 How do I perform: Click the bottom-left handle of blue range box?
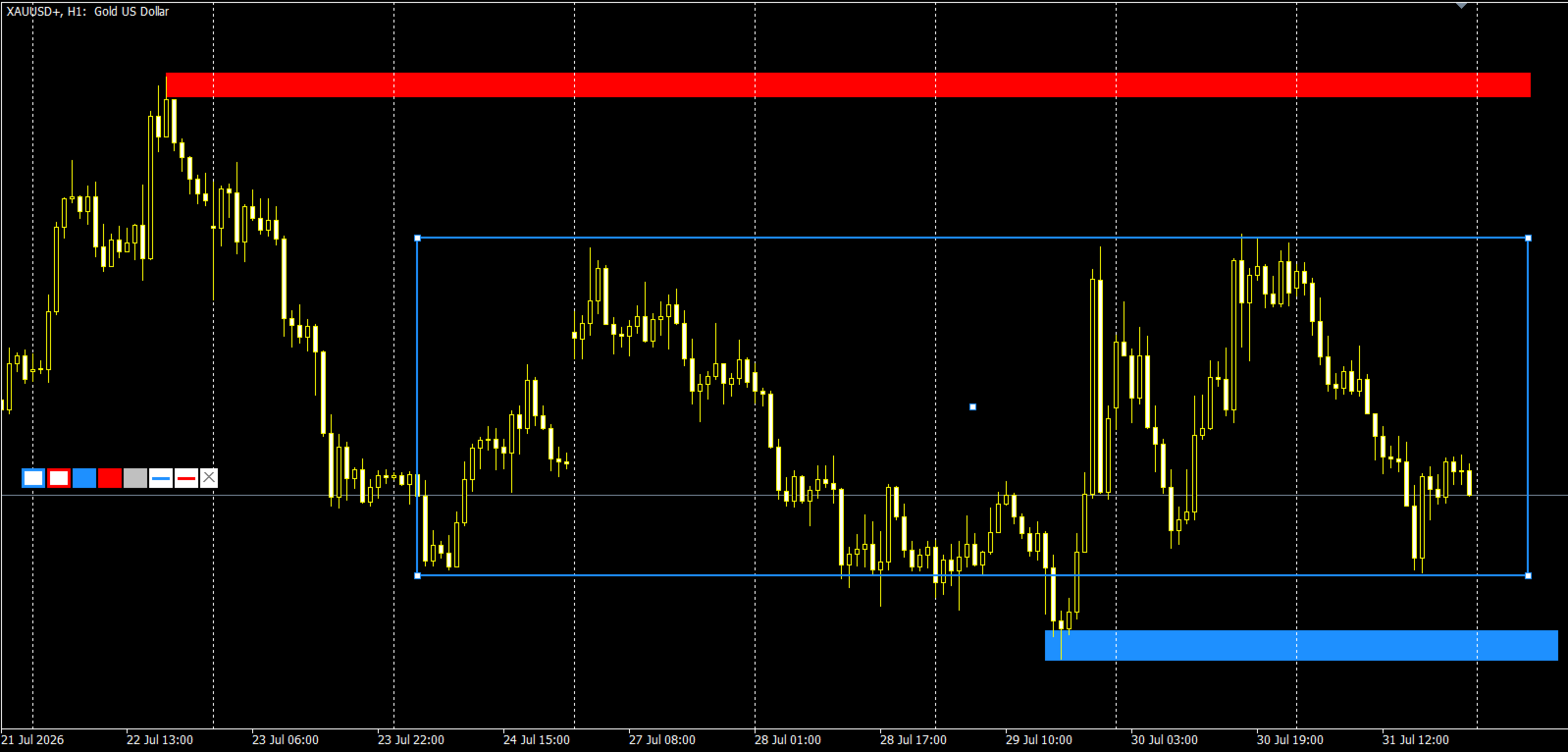(417, 575)
